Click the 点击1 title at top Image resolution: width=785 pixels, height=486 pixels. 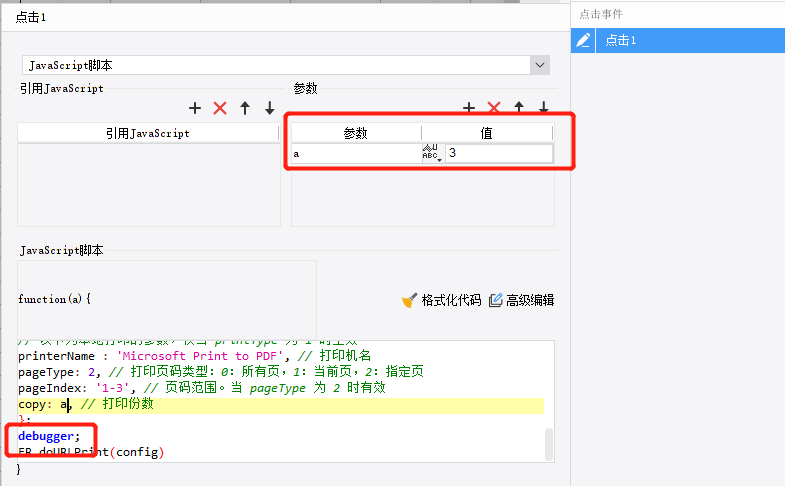pos(31,18)
